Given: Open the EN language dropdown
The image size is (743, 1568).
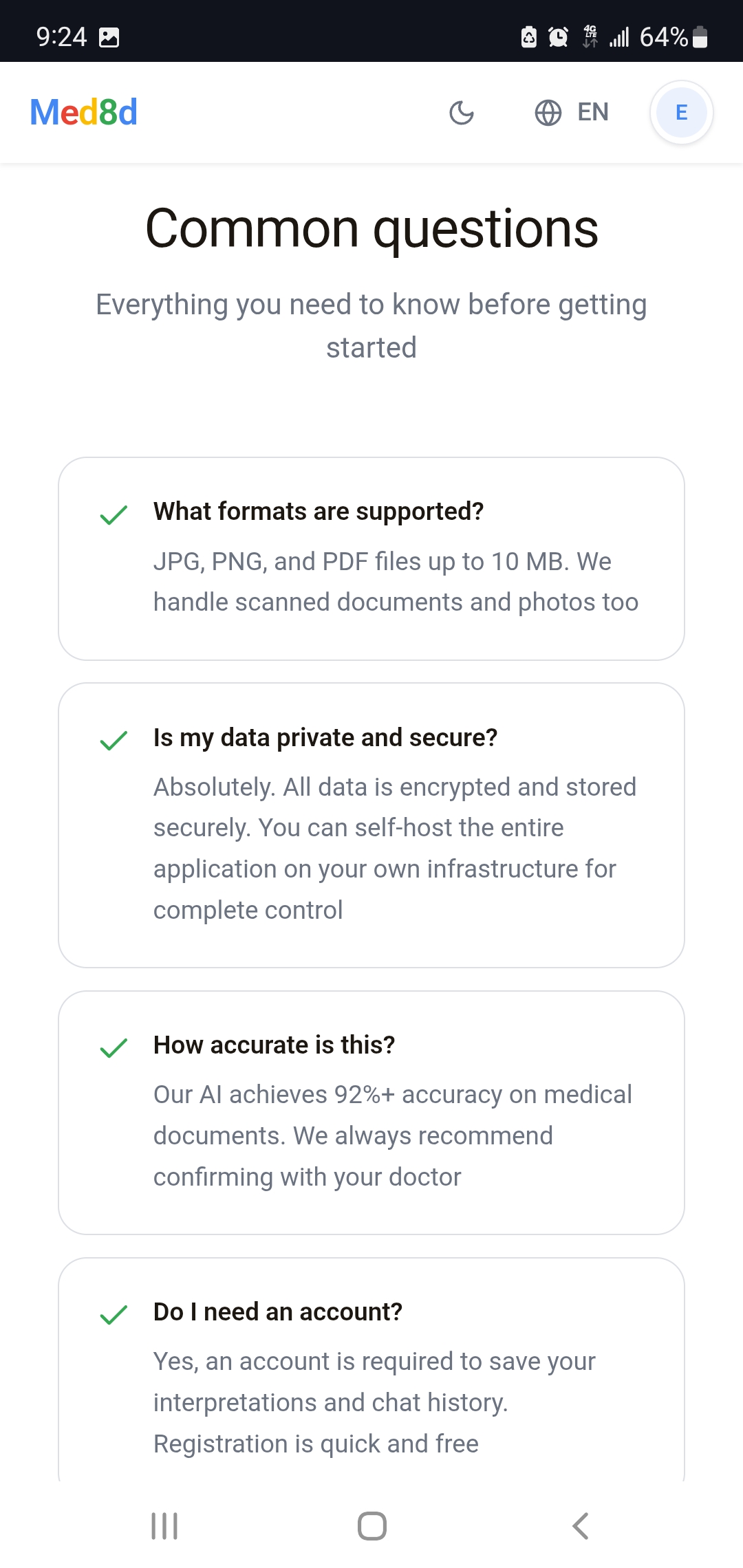Looking at the screenshot, I should (x=592, y=112).
